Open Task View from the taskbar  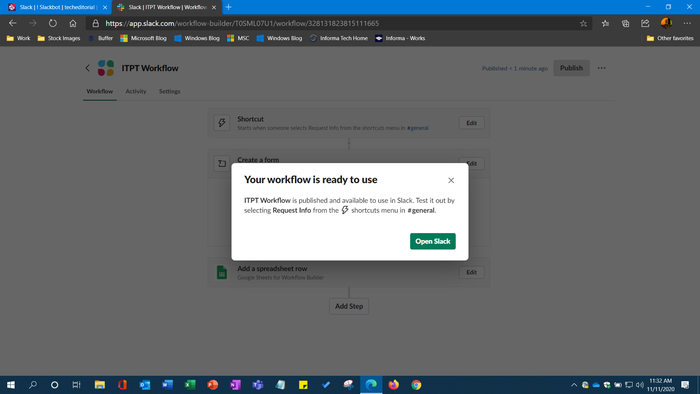point(76,385)
